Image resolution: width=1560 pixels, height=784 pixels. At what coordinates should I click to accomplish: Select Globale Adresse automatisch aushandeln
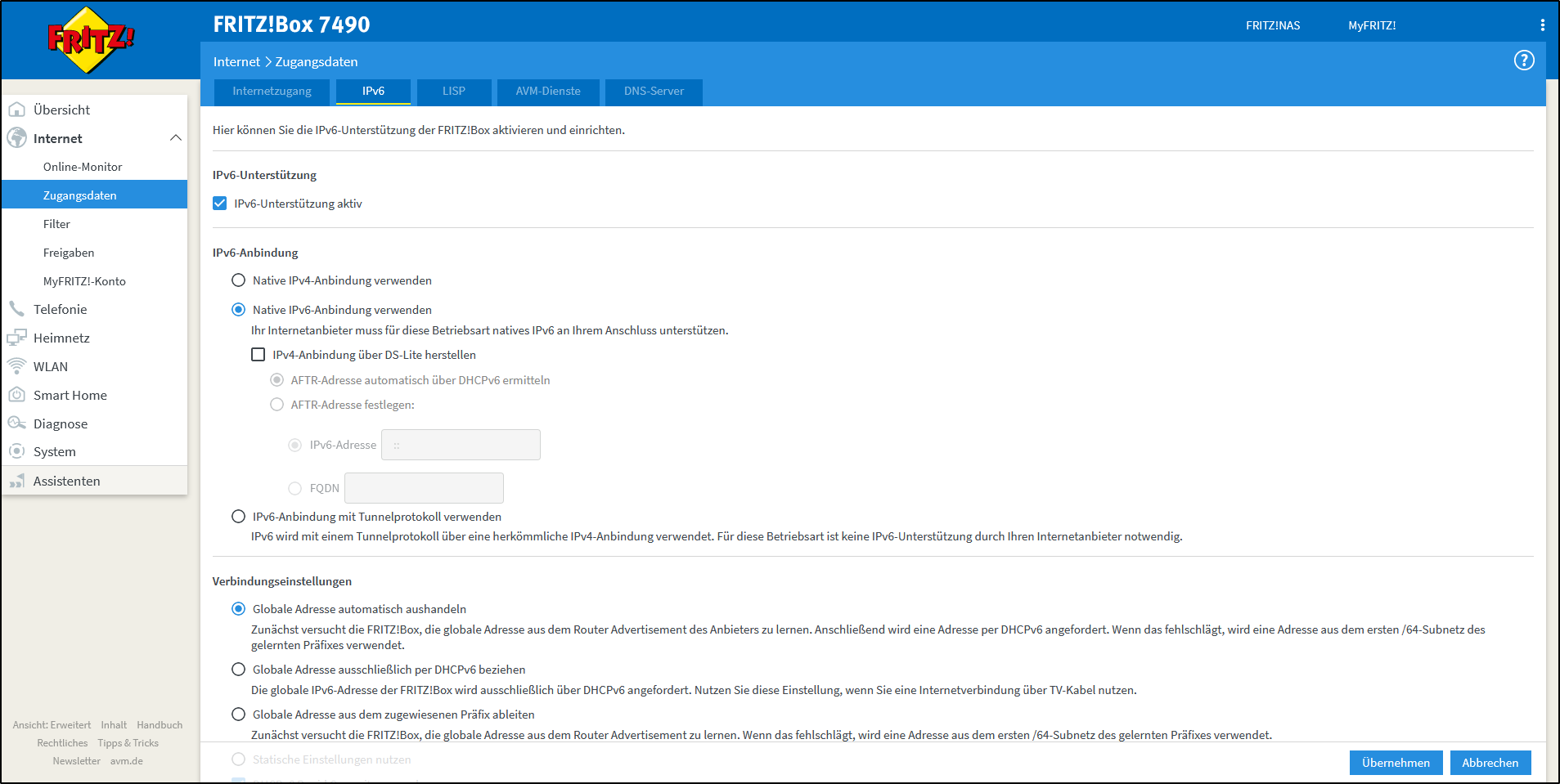[x=238, y=609]
